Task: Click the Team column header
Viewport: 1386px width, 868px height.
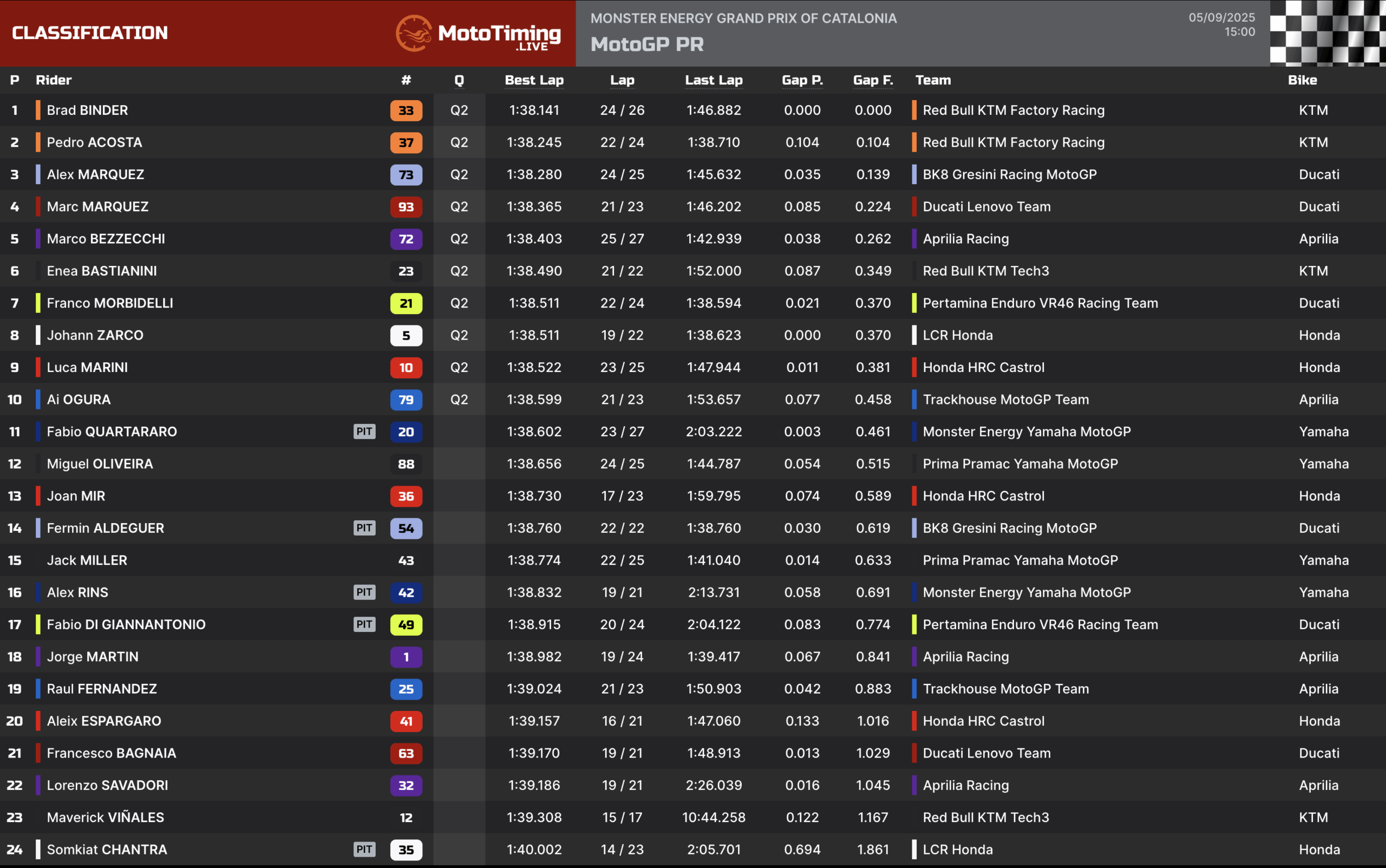Action: coord(933,80)
